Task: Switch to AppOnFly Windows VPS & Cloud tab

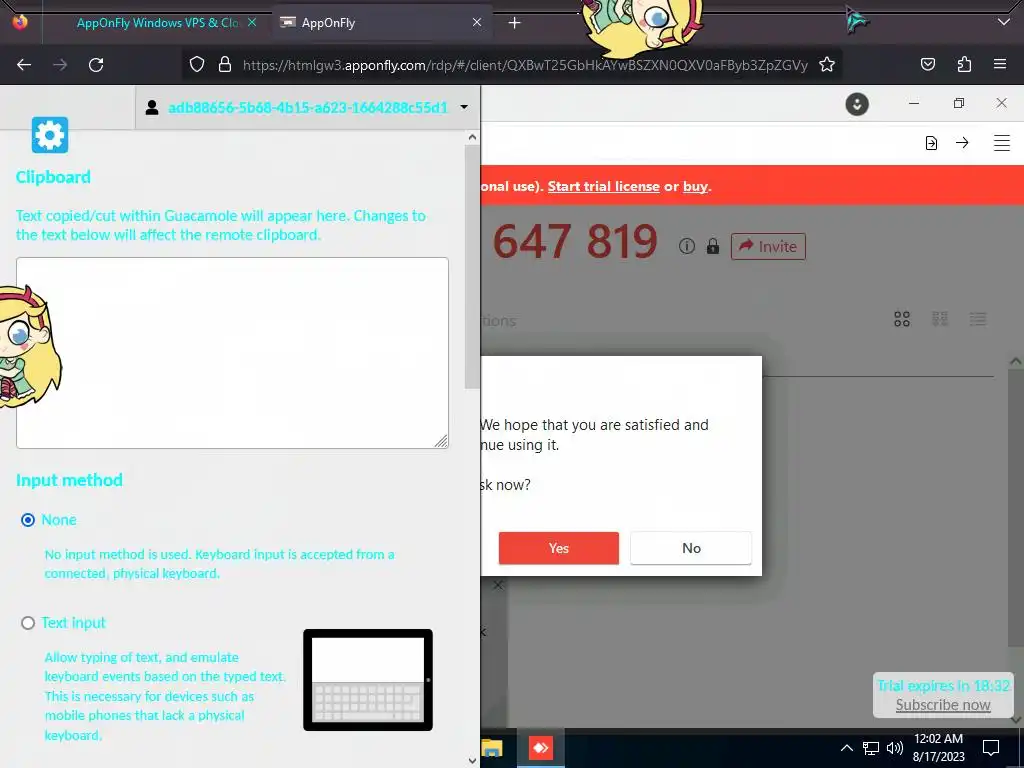Action: [x=157, y=23]
